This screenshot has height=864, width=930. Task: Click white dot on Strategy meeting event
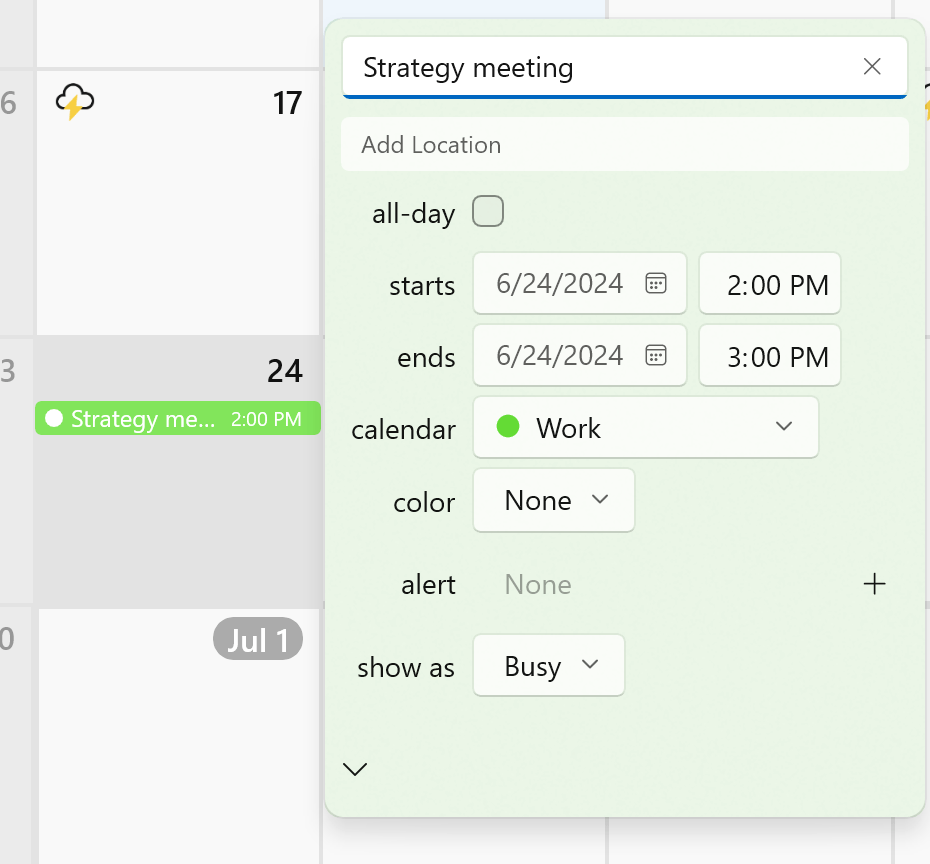pyautogui.click(x=54, y=418)
